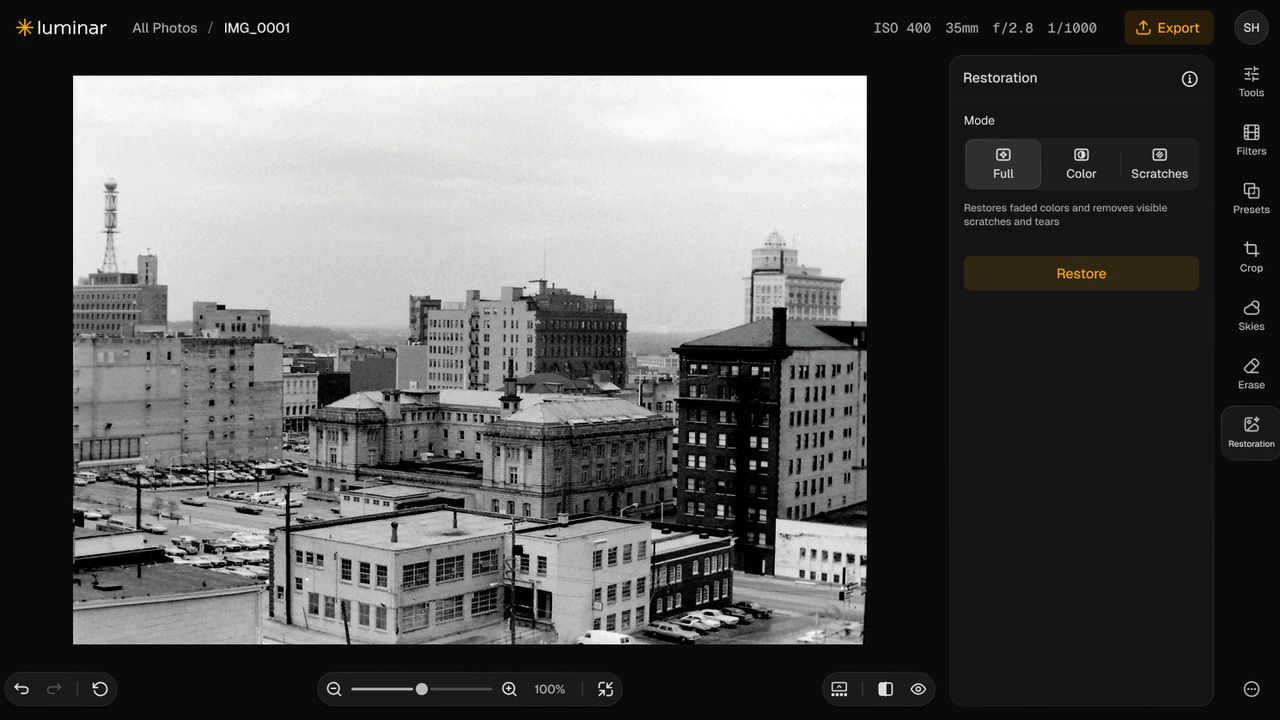This screenshot has width=1280, height=720.
Task: Select Full restoration mode
Action: point(1003,164)
